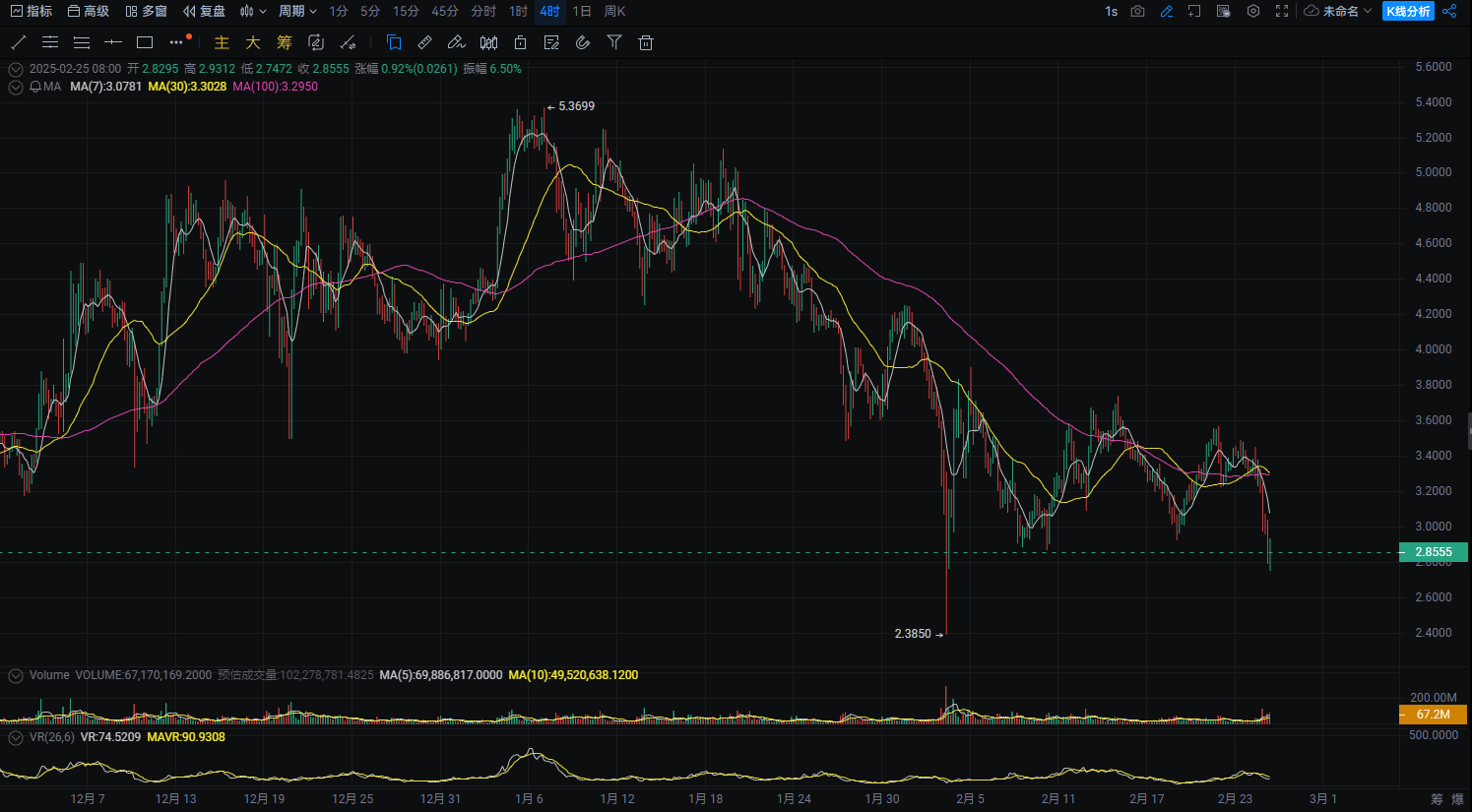Click the K线分析 button
The width and height of the screenshot is (1472, 812).
coord(1408,11)
